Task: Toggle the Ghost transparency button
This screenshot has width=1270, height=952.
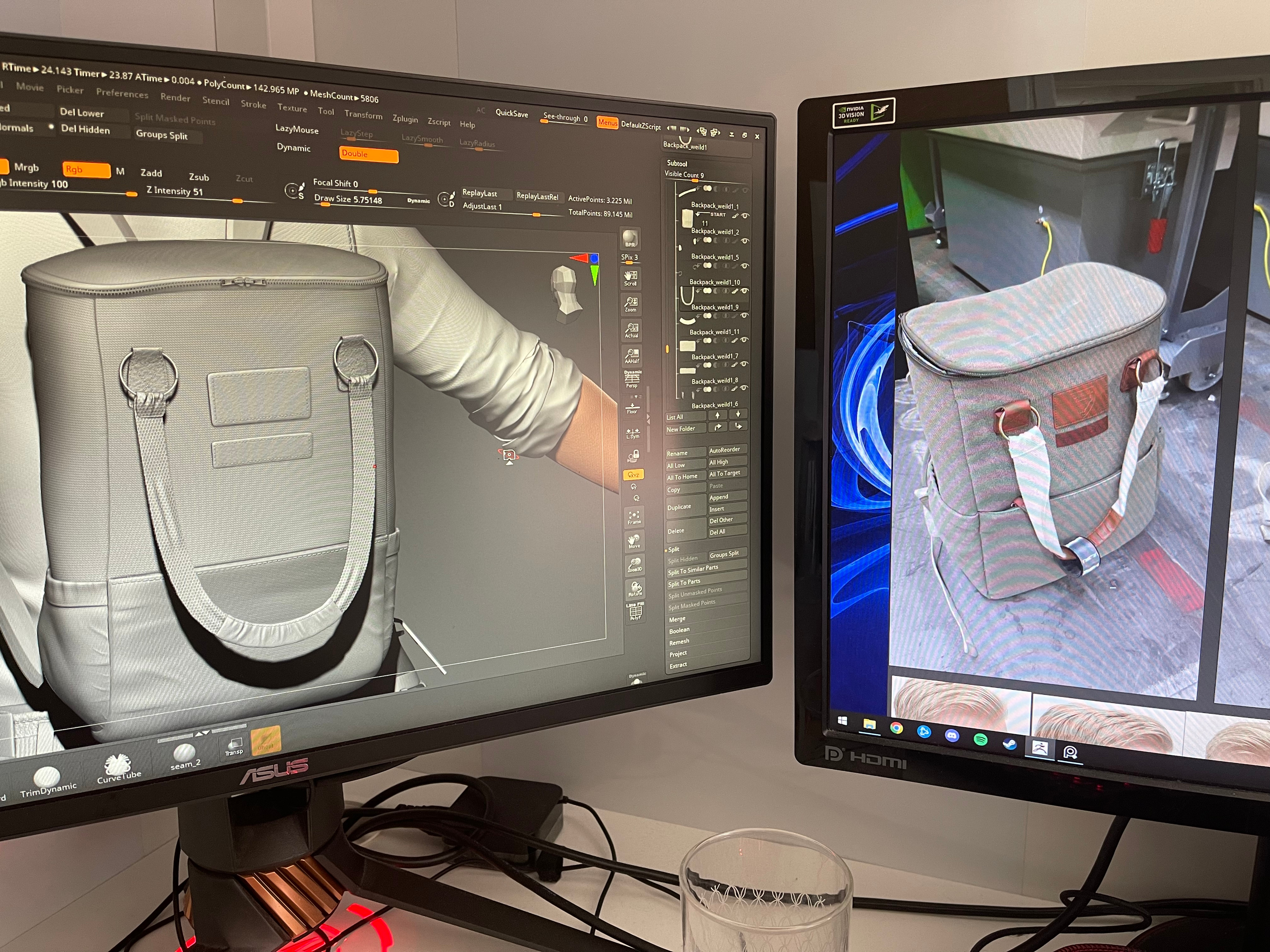Action: tap(266, 740)
